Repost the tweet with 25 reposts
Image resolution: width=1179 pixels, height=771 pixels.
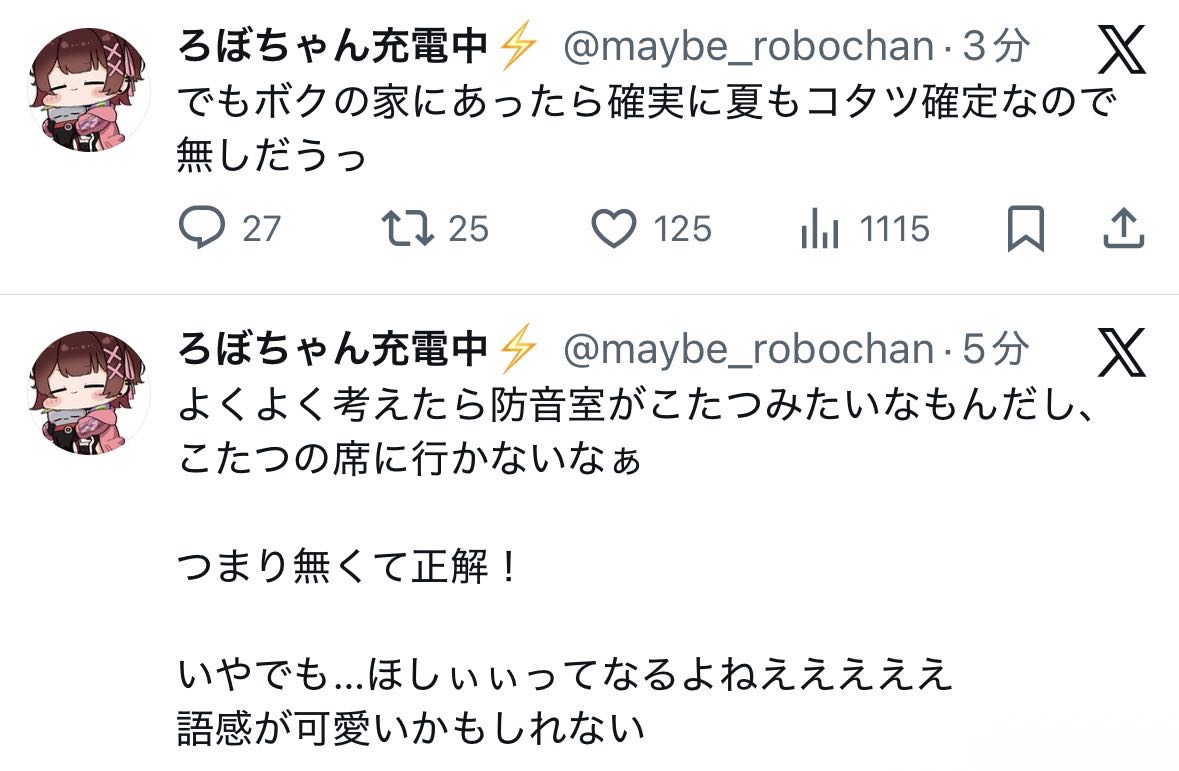408,229
